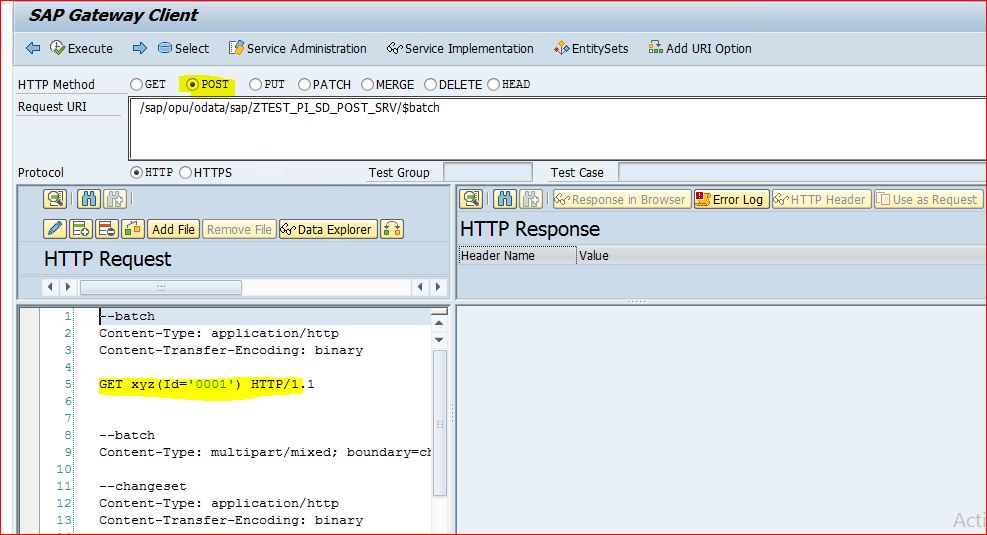
Task: Click Find Next icon in HTTP Request panel
Action: 115,199
